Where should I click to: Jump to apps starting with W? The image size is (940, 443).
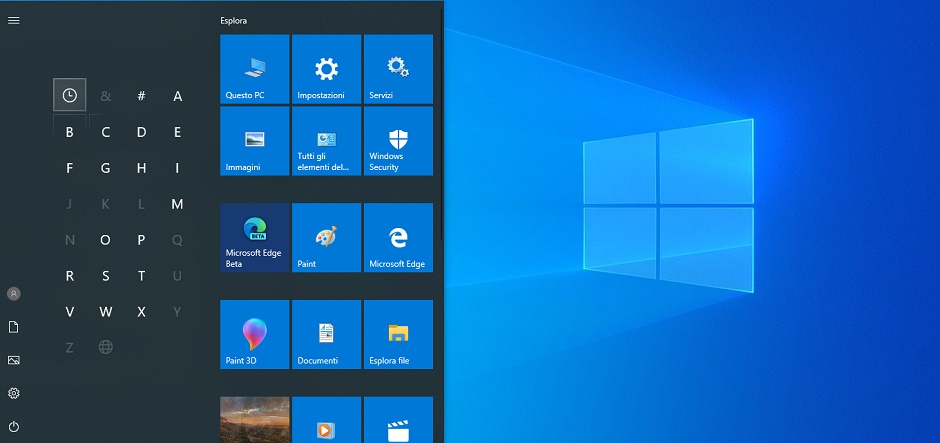tap(106, 312)
